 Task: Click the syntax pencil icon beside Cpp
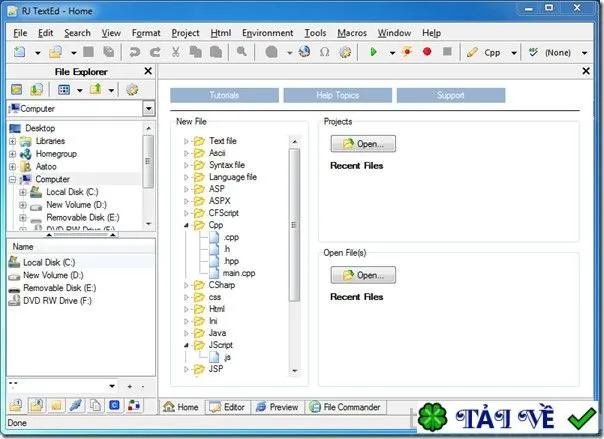click(x=472, y=52)
